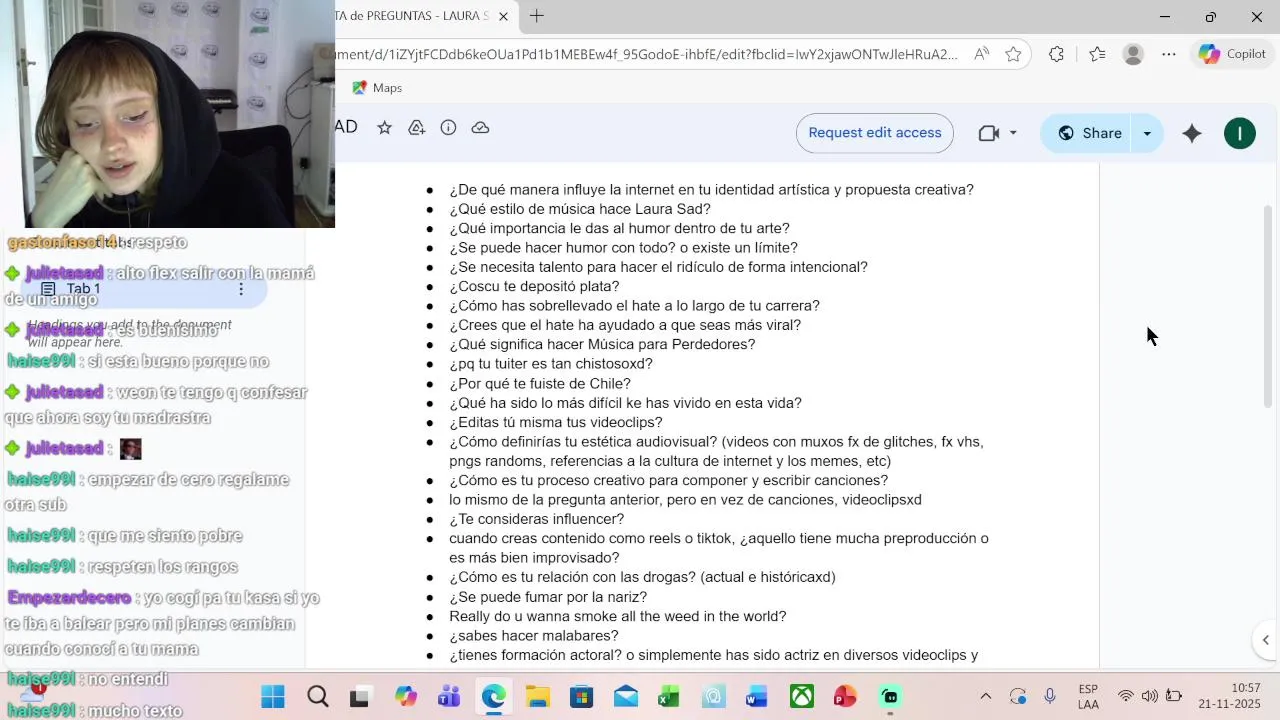Open Task View in the taskbar
Screen dimensions: 1280x720
361,696
